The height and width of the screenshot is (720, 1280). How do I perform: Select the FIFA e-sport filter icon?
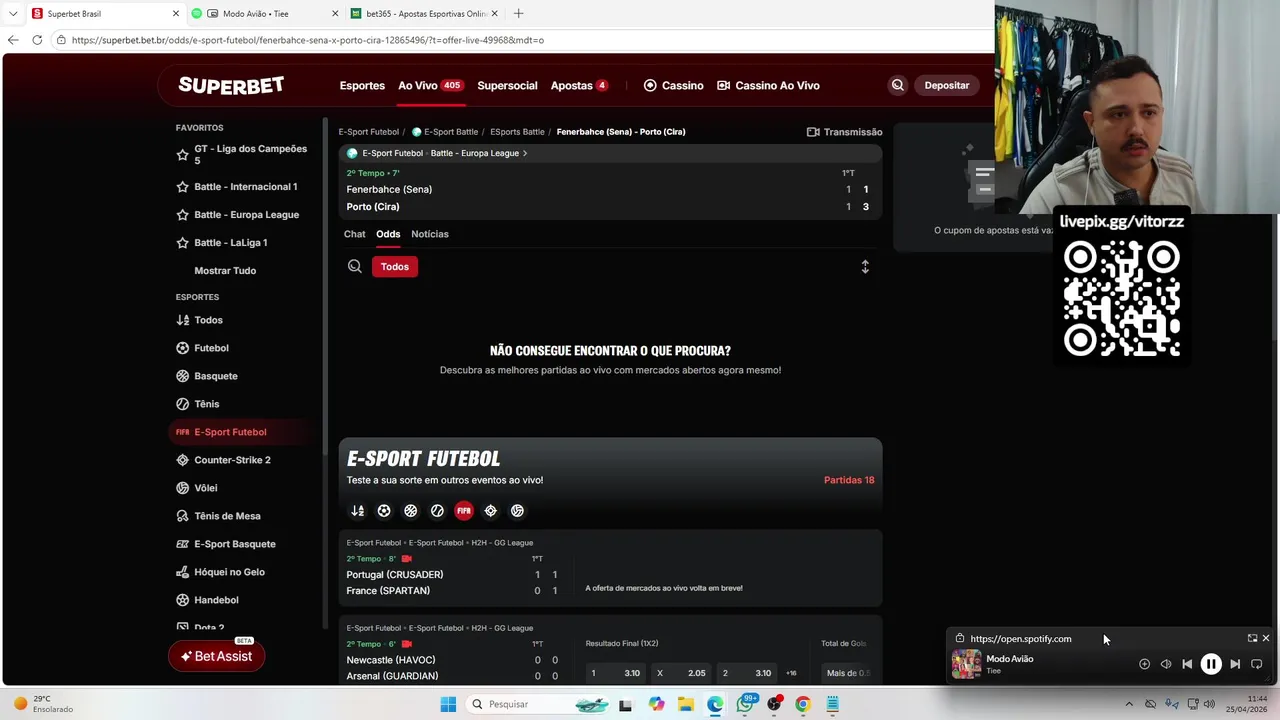coord(464,511)
